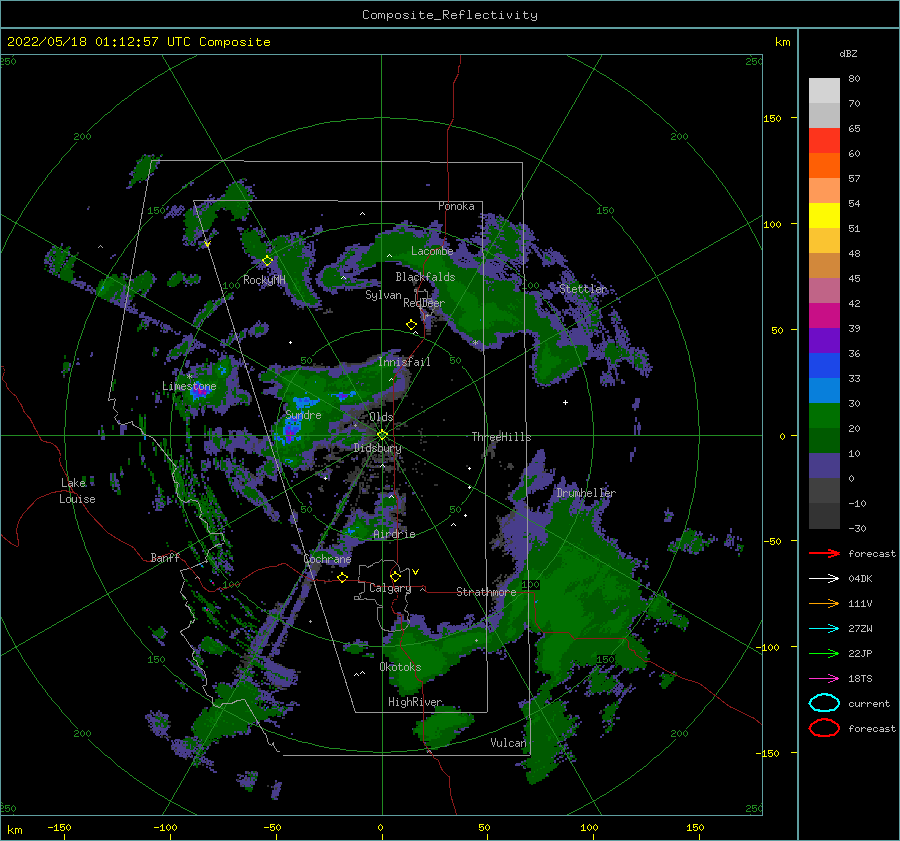Click the Composite_Reflectivity title
This screenshot has height=841, width=900.
click(450, 15)
